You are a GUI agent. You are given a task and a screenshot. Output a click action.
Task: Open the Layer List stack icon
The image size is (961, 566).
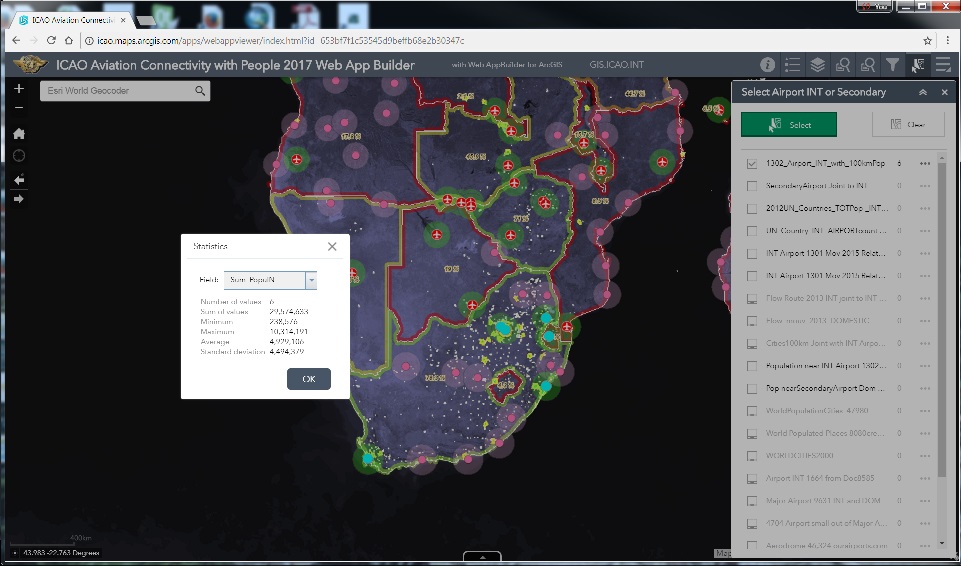[818, 65]
